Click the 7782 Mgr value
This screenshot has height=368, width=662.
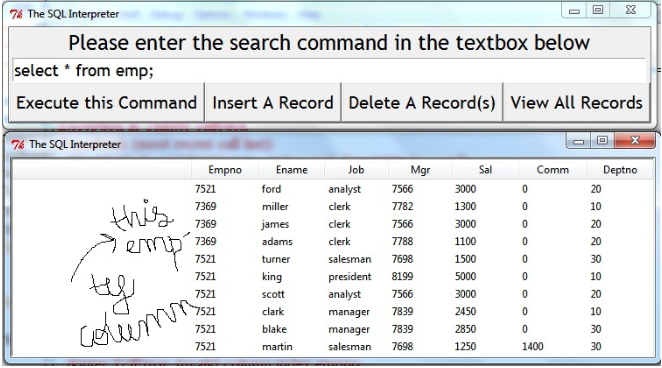(402, 206)
